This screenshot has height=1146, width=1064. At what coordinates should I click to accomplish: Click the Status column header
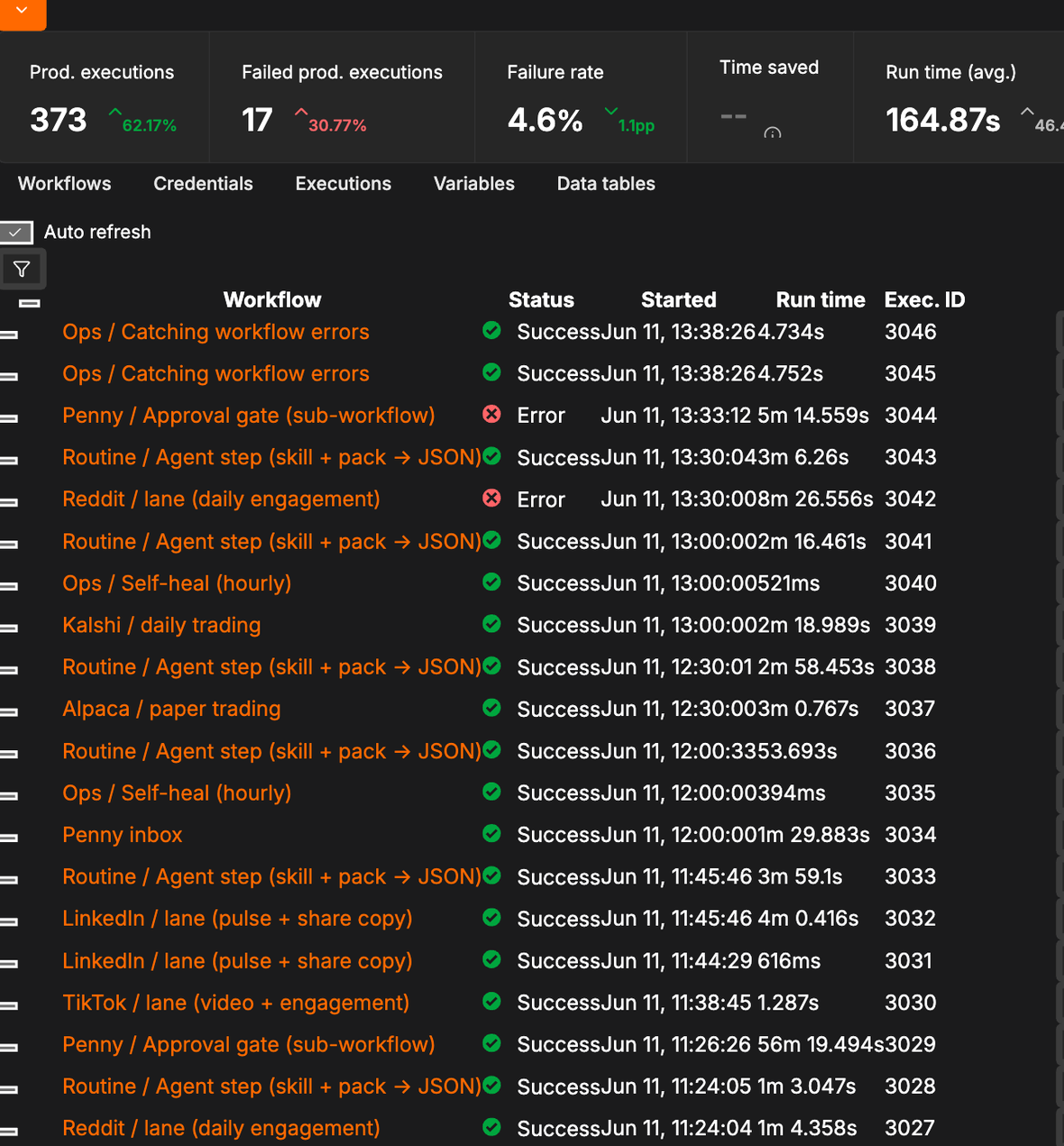541,300
